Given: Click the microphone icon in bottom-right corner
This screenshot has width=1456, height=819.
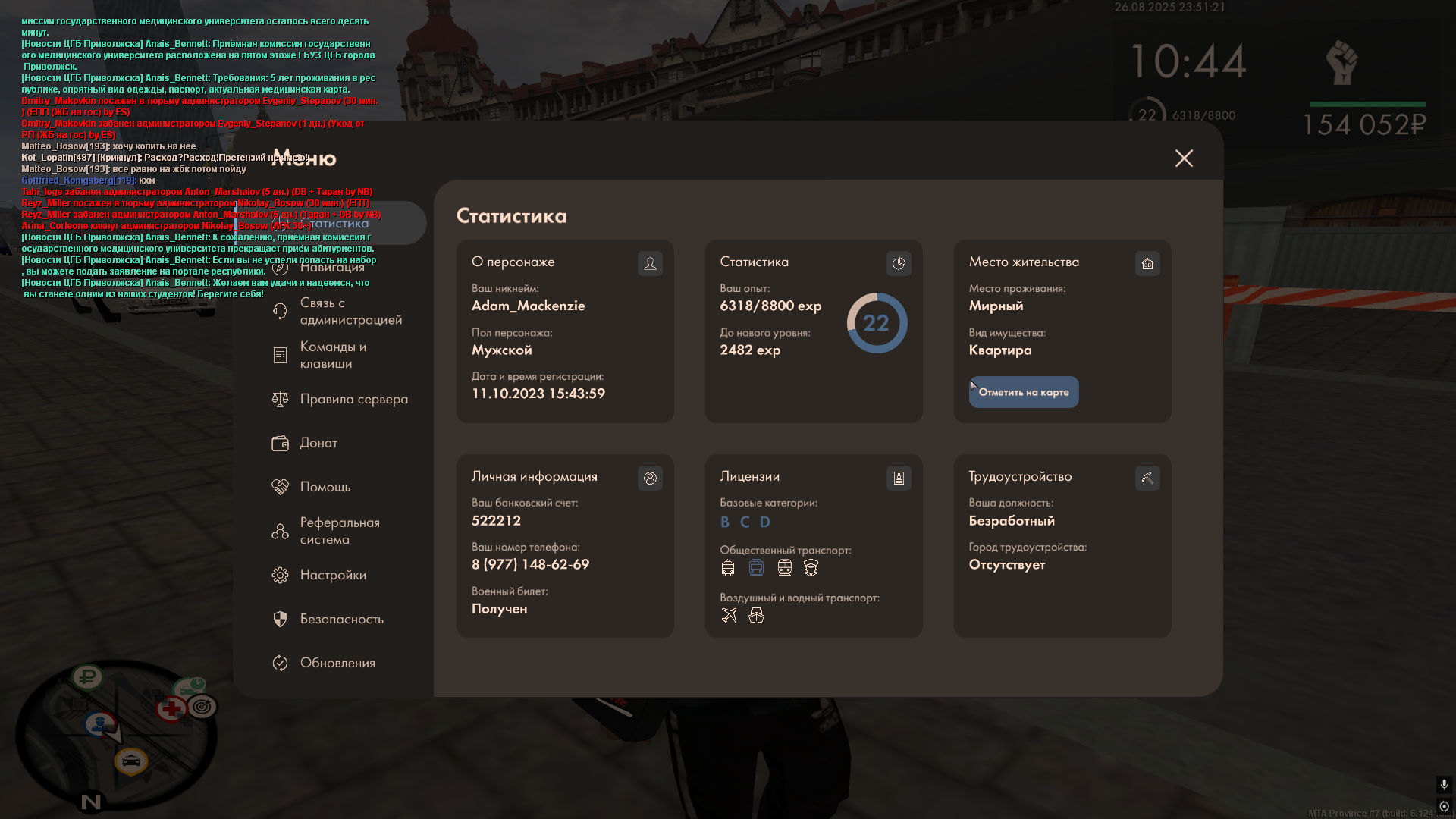Looking at the screenshot, I should (x=1443, y=784).
